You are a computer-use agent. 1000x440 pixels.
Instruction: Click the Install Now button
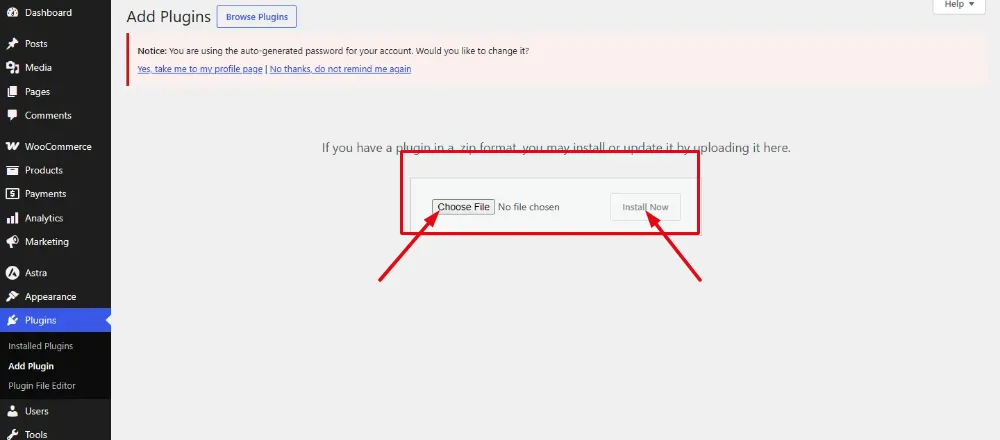tap(645, 207)
